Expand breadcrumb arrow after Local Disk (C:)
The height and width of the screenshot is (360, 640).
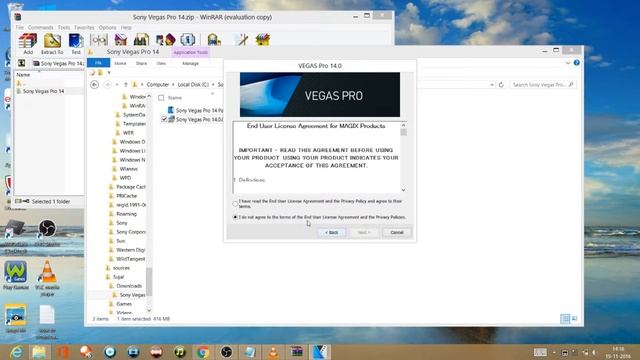pyautogui.click(x=213, y=84)
